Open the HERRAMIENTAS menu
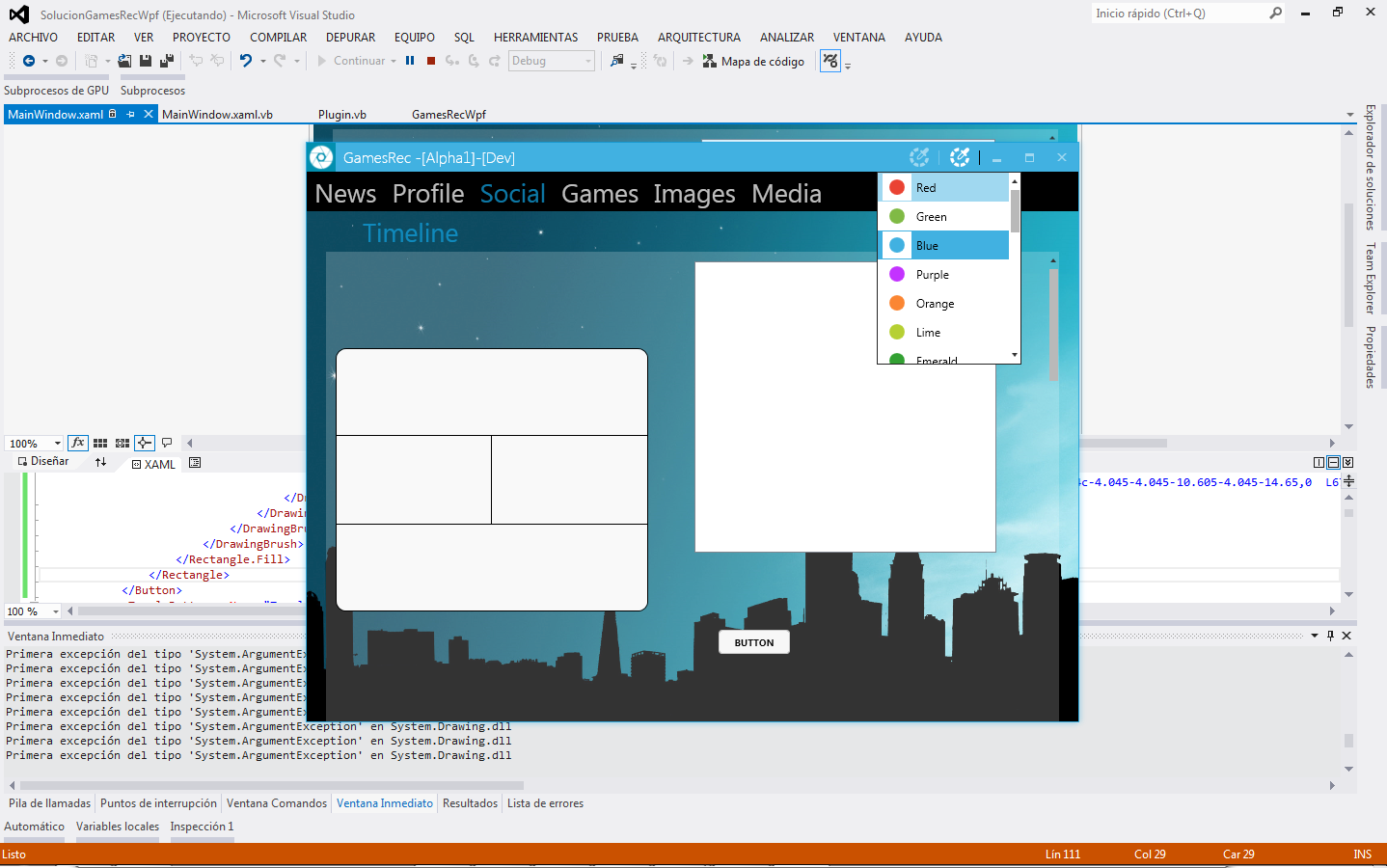The width and height of the screenshot is (1387, 868). pyautogui.click(x=536, y=38)
